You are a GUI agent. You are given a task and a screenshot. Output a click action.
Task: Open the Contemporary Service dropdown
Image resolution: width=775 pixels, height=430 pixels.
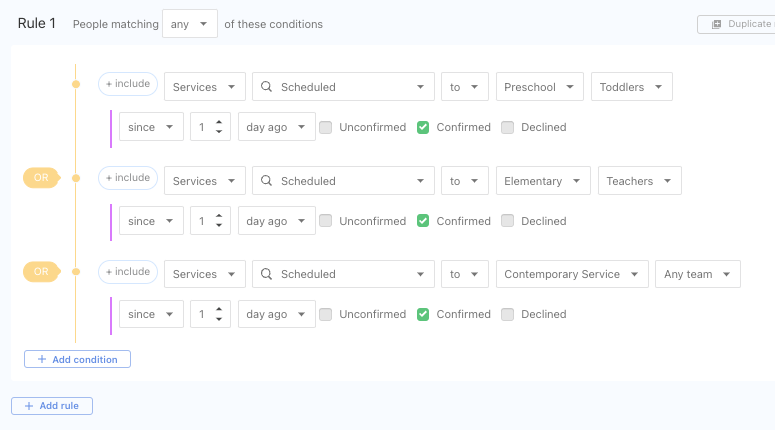(x=571, y=274)
